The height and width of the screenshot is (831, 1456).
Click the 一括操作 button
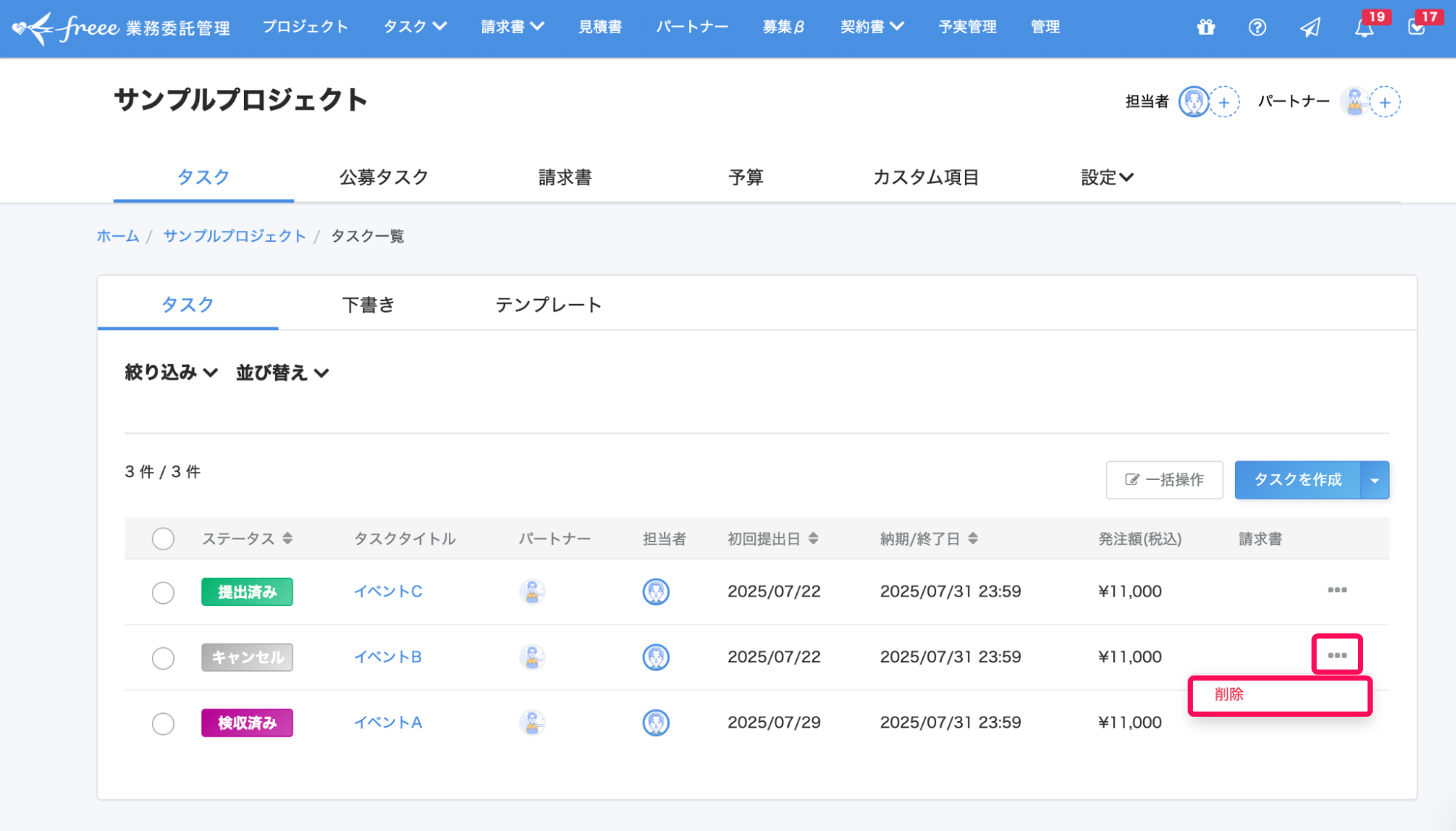click(x=1165, y=480)
